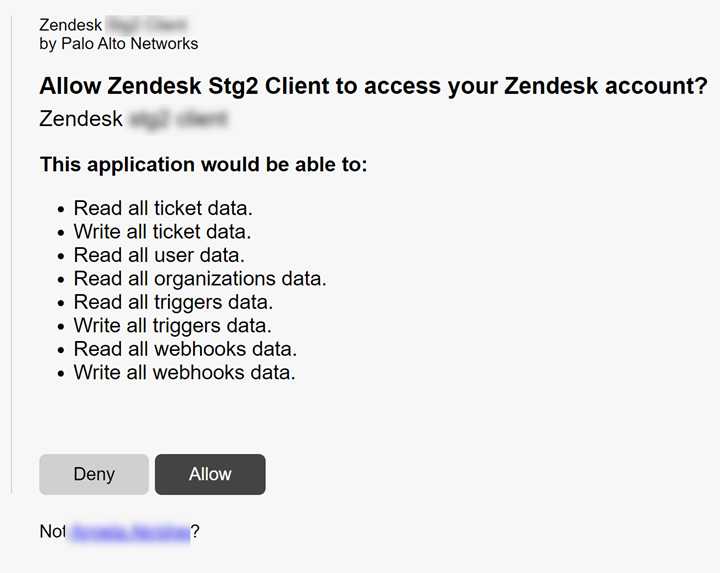Click the Allow button
This screenshot has width=720, height=573.
210,474
